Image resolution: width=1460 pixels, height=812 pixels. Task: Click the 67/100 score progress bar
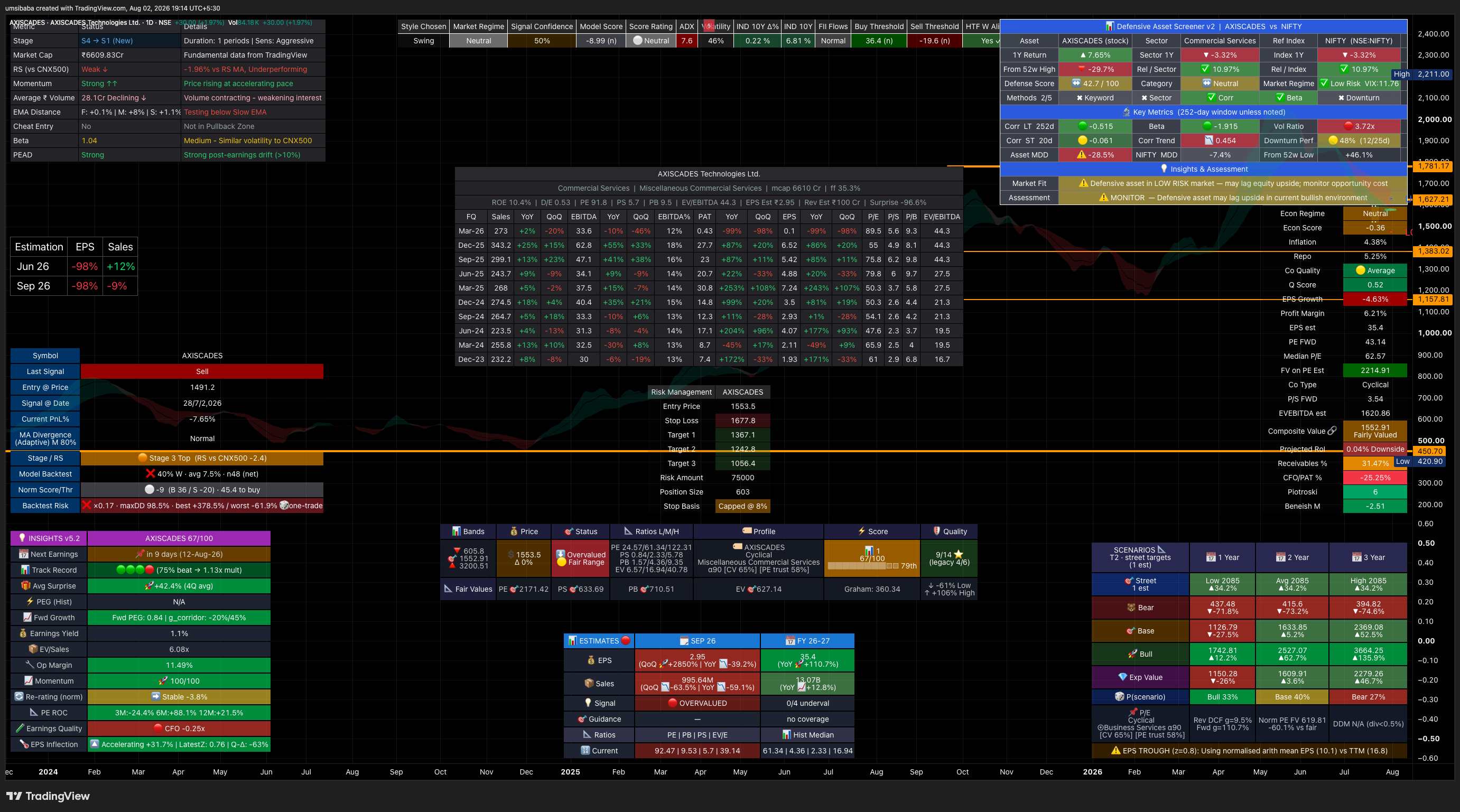862,566
